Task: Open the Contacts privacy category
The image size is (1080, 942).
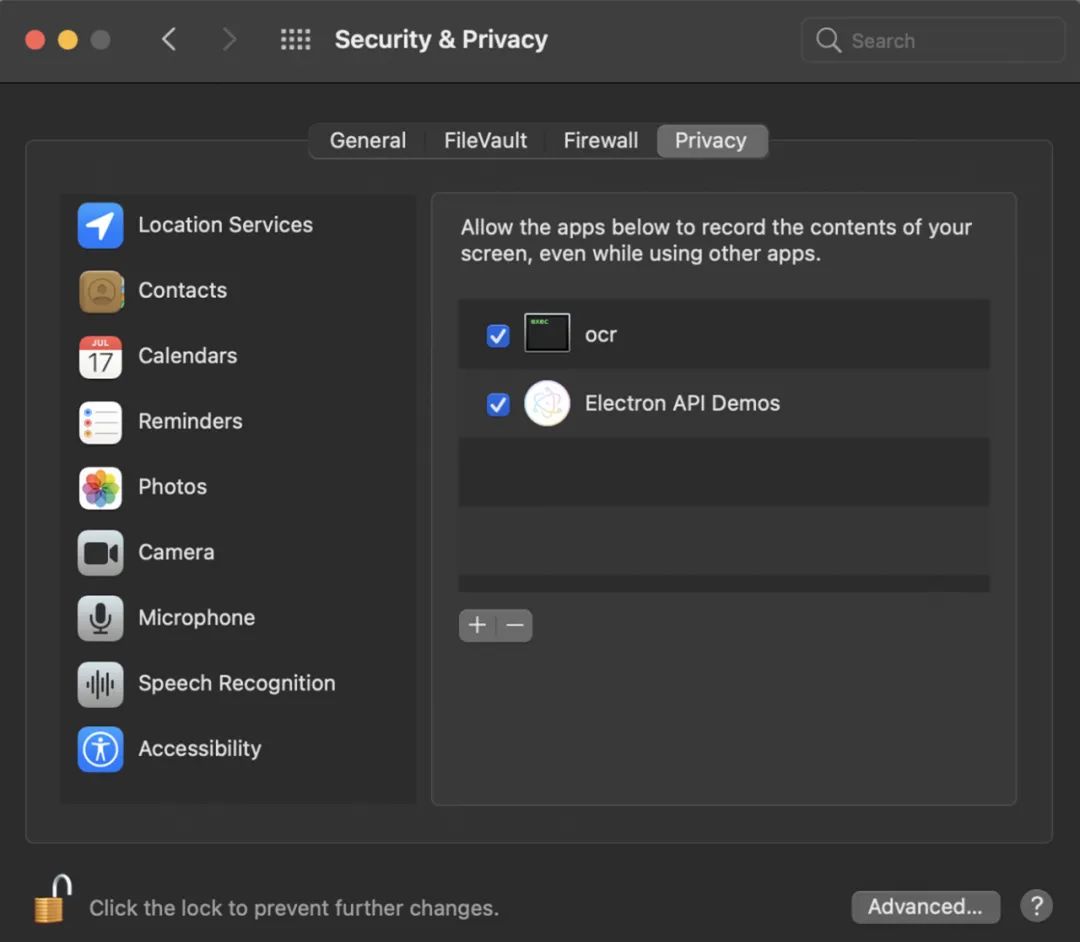Action: tap(182, 291)
